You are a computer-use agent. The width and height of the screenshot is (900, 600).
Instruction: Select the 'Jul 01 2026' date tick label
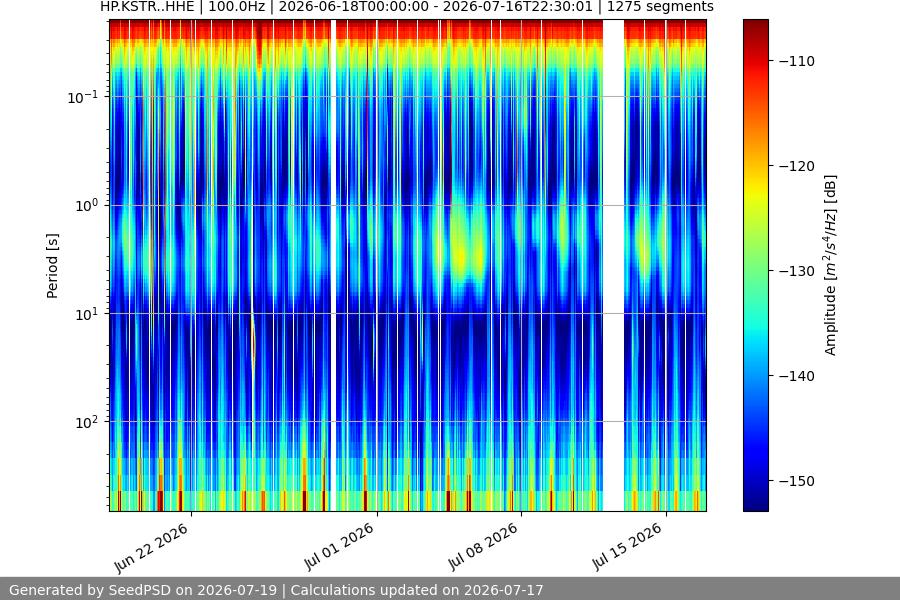click(x=339, y=546)
